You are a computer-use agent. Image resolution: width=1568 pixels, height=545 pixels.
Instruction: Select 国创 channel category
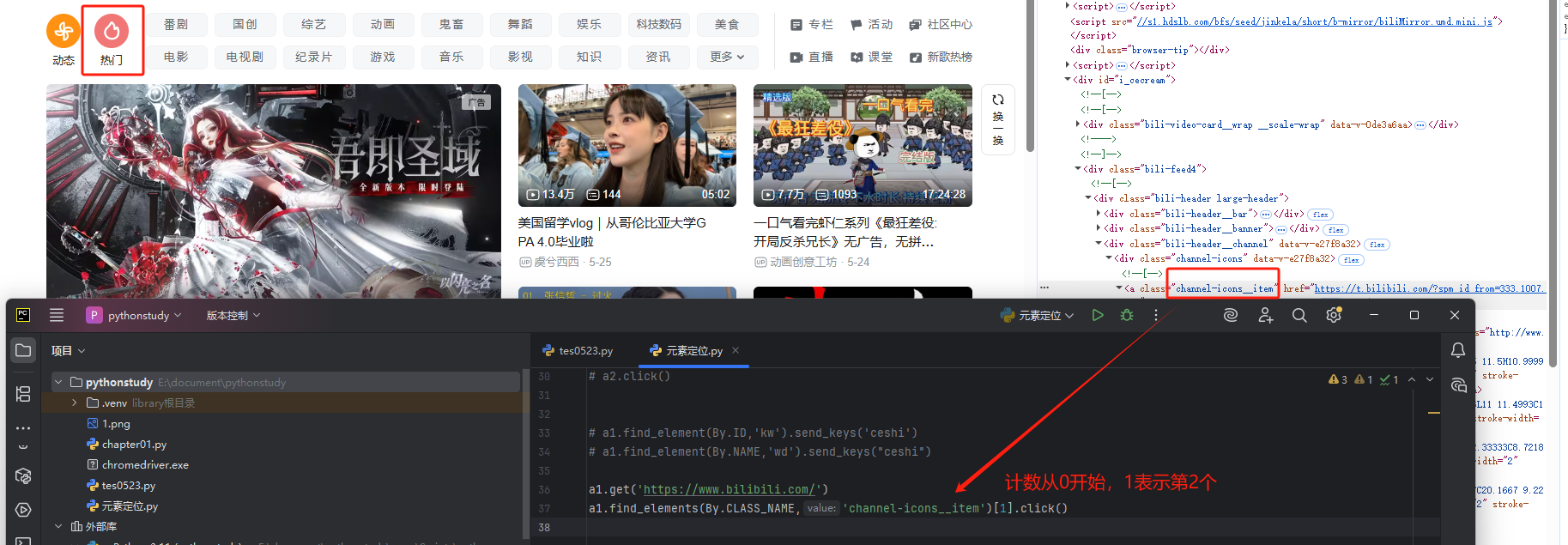coord(245,24)
